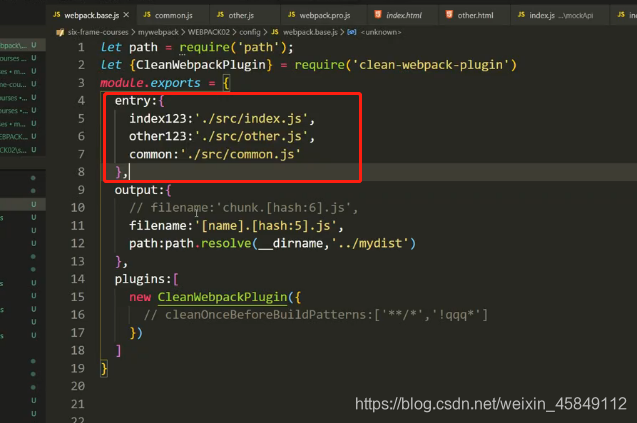Click path.resolve on line 12
637x423 pixels.
tap(208, 243)
